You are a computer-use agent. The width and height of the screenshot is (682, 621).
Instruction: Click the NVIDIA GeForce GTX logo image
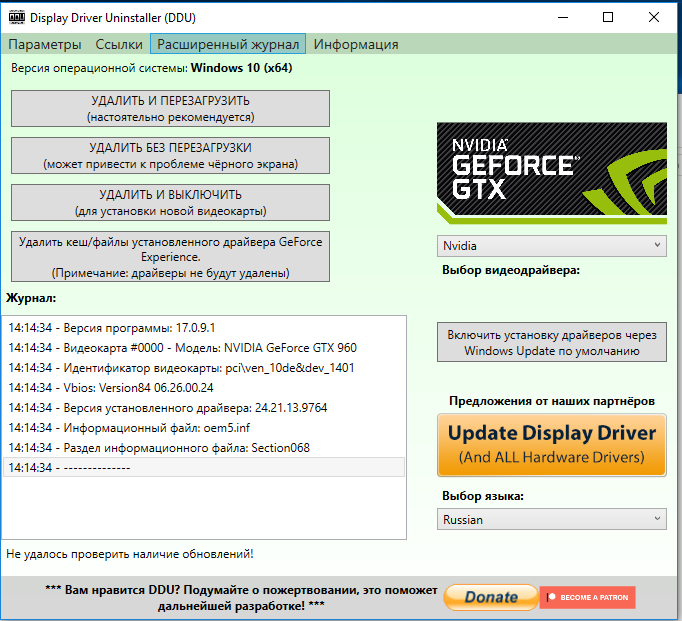(x=552, y=173)
